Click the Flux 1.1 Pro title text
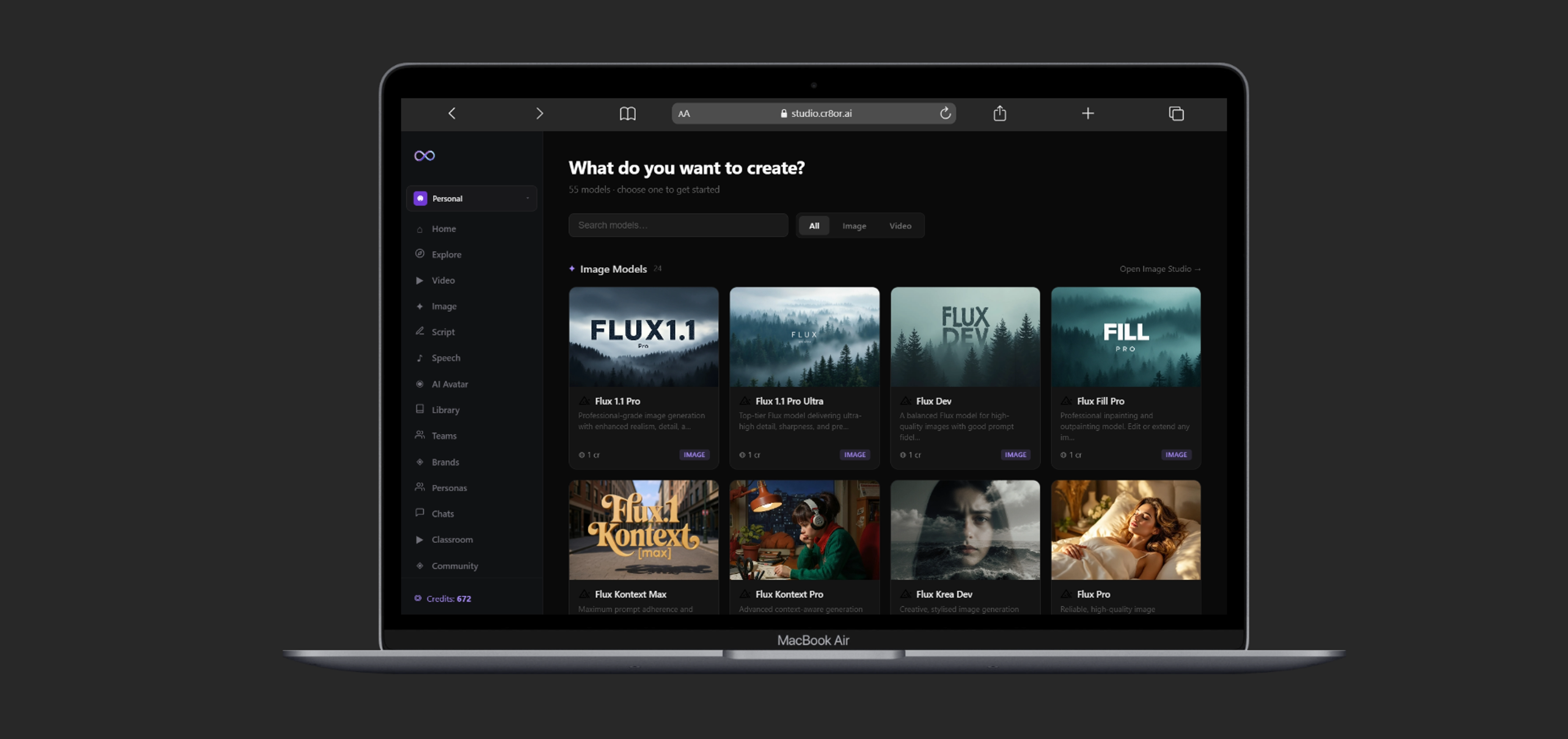 coord(617,401)
